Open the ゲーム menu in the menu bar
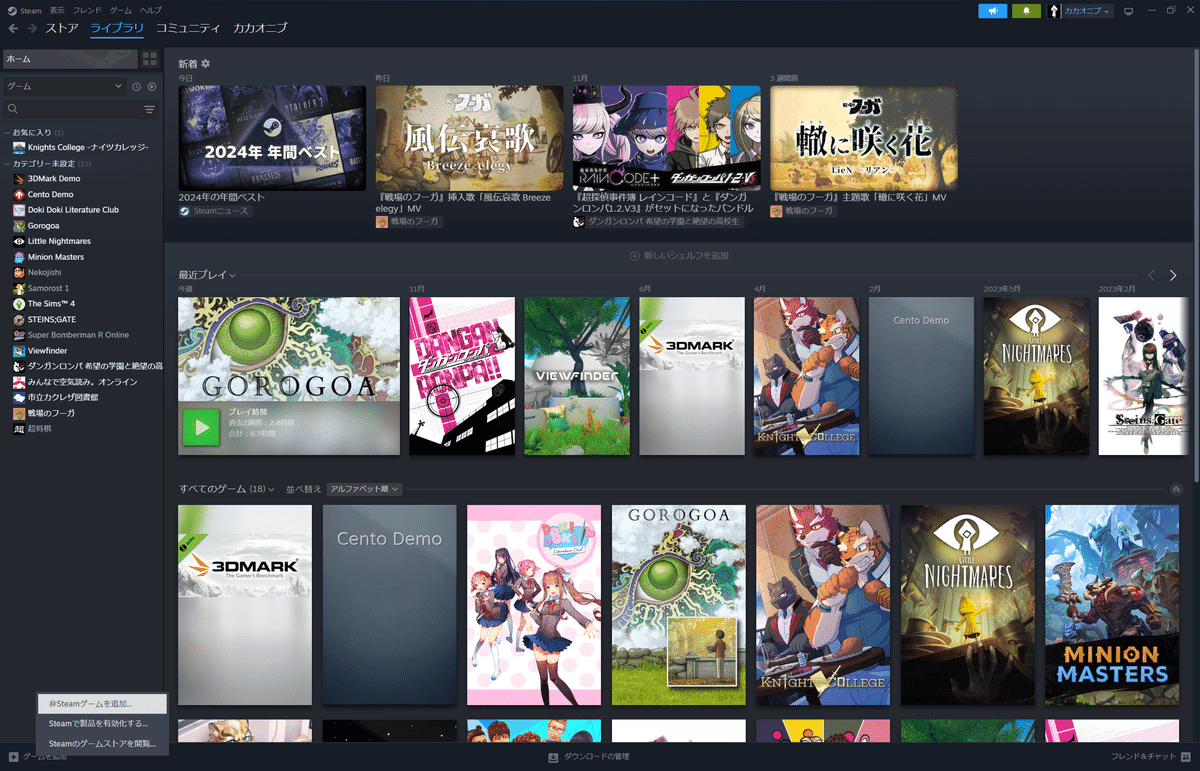 (x=121, y=9)
